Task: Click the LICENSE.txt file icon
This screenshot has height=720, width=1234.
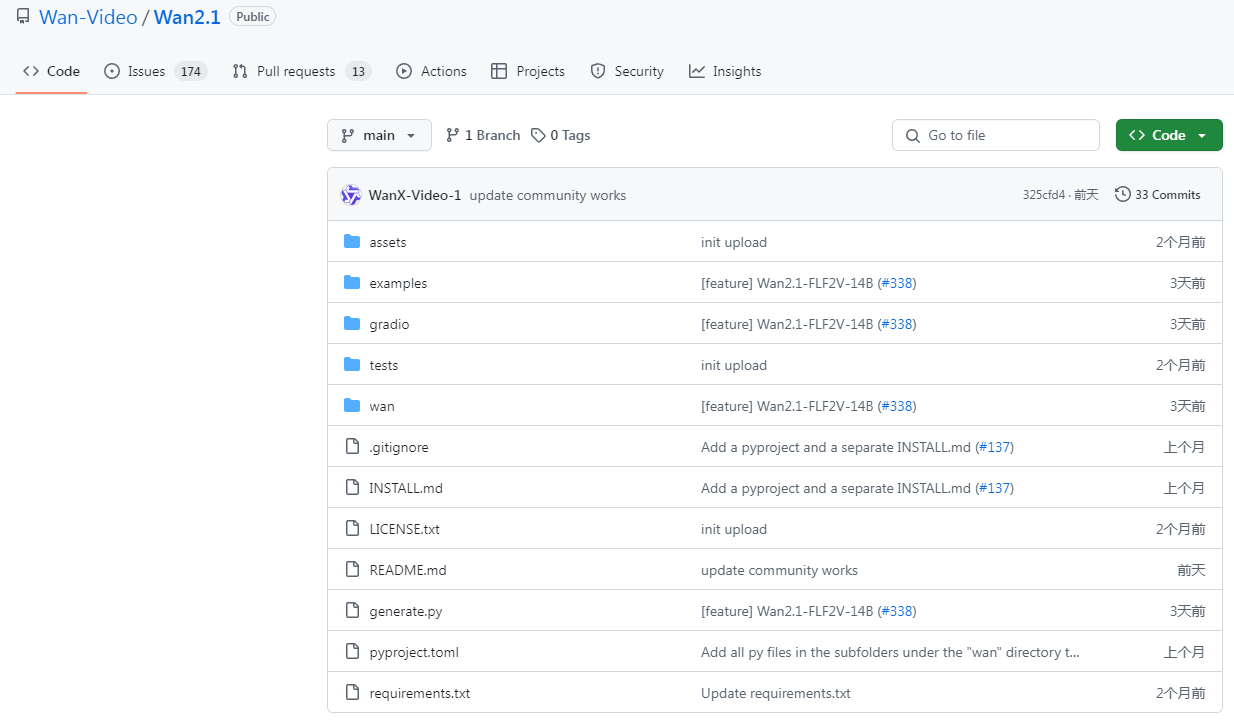Action: pyautogui.click(x=352, y=529)
